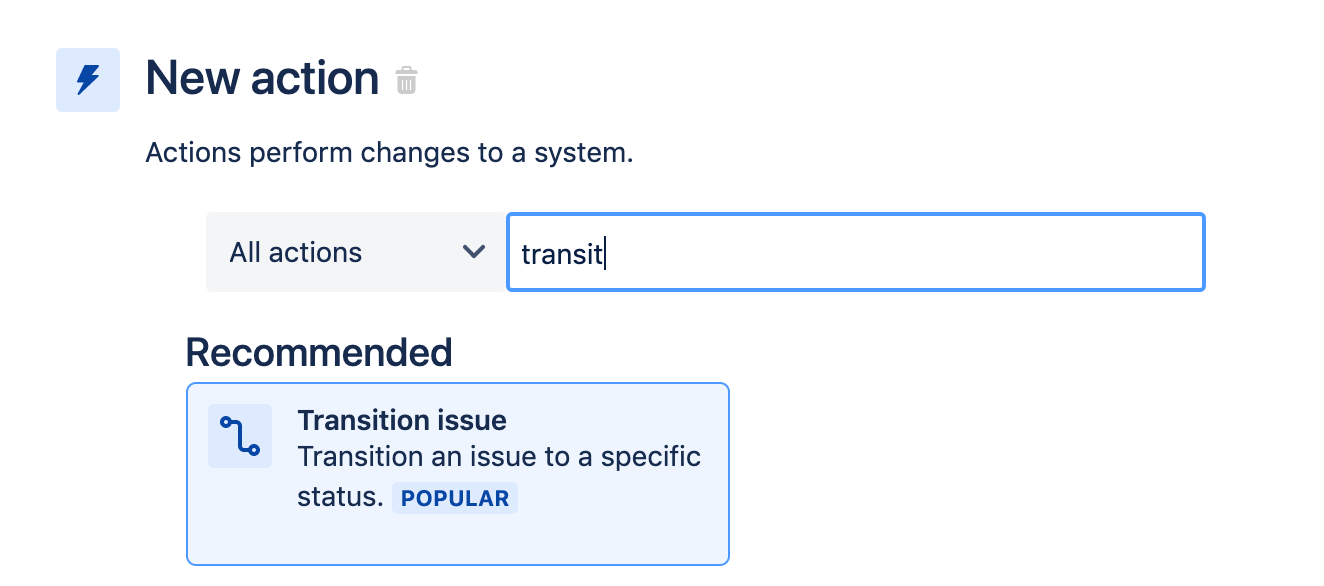This screenshot has height=586, width=1324.
Task: Click the Recommended section header
Action: pyautogui.click(x=318, y=352)
